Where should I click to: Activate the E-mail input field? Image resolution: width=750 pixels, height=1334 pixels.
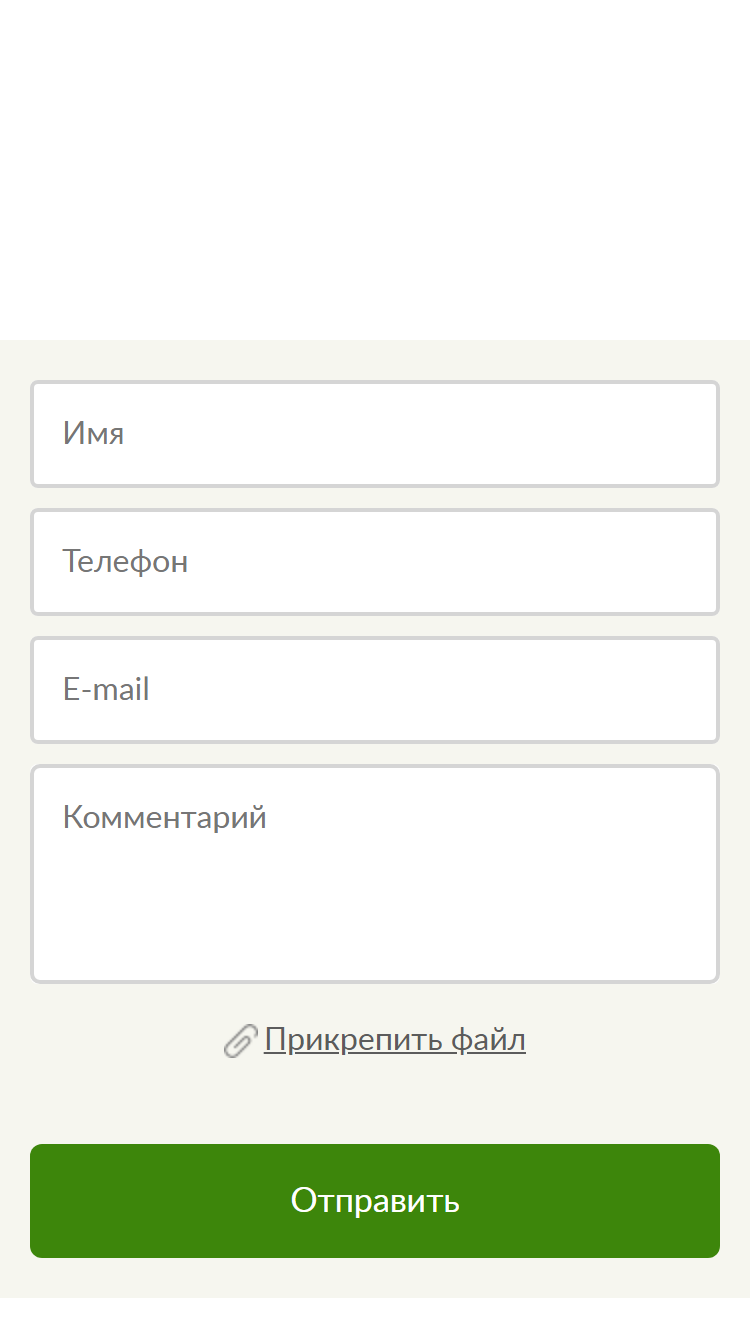click(x=375, y=690)
